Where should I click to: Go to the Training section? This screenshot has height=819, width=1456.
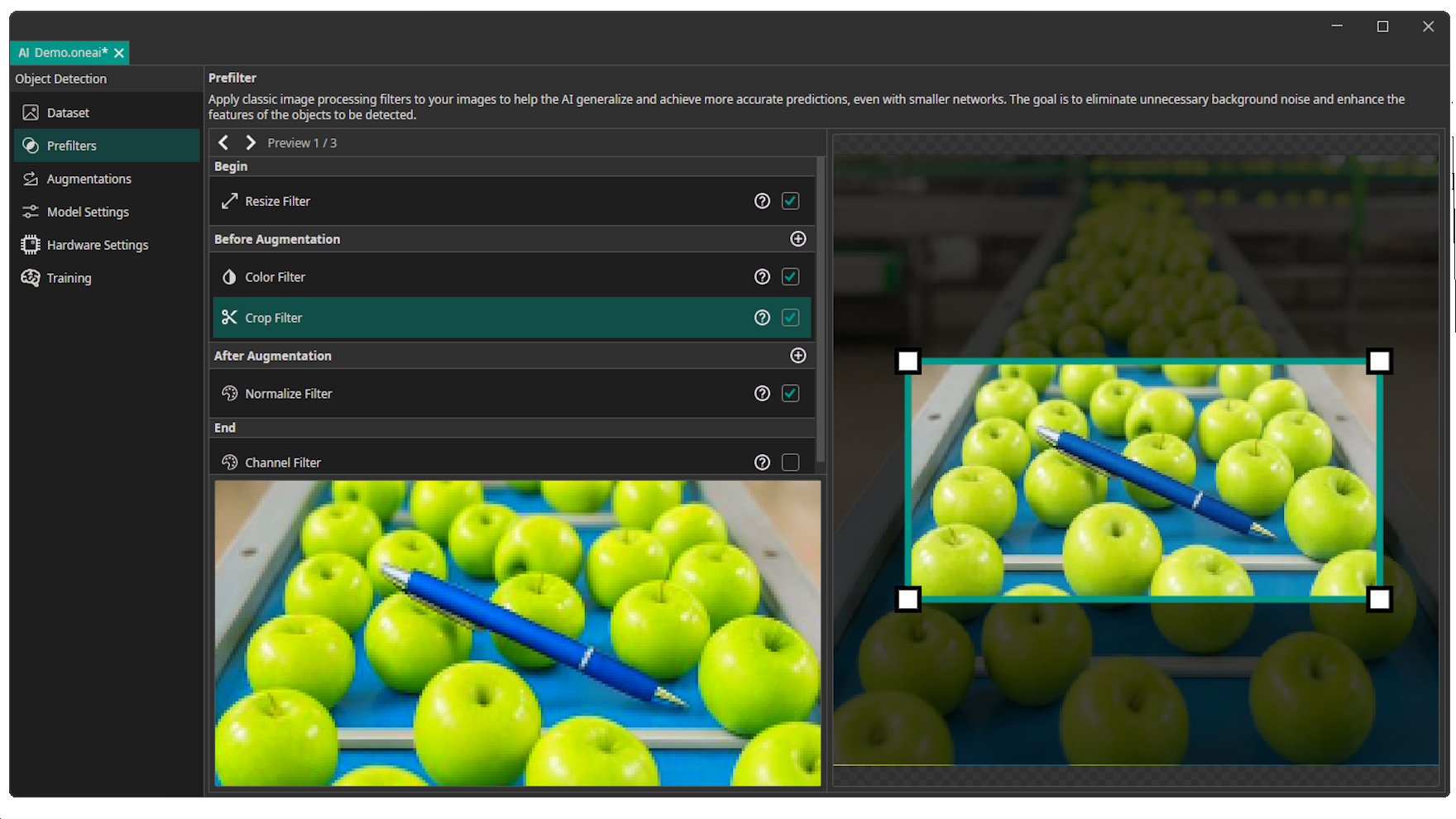point(69,278)
